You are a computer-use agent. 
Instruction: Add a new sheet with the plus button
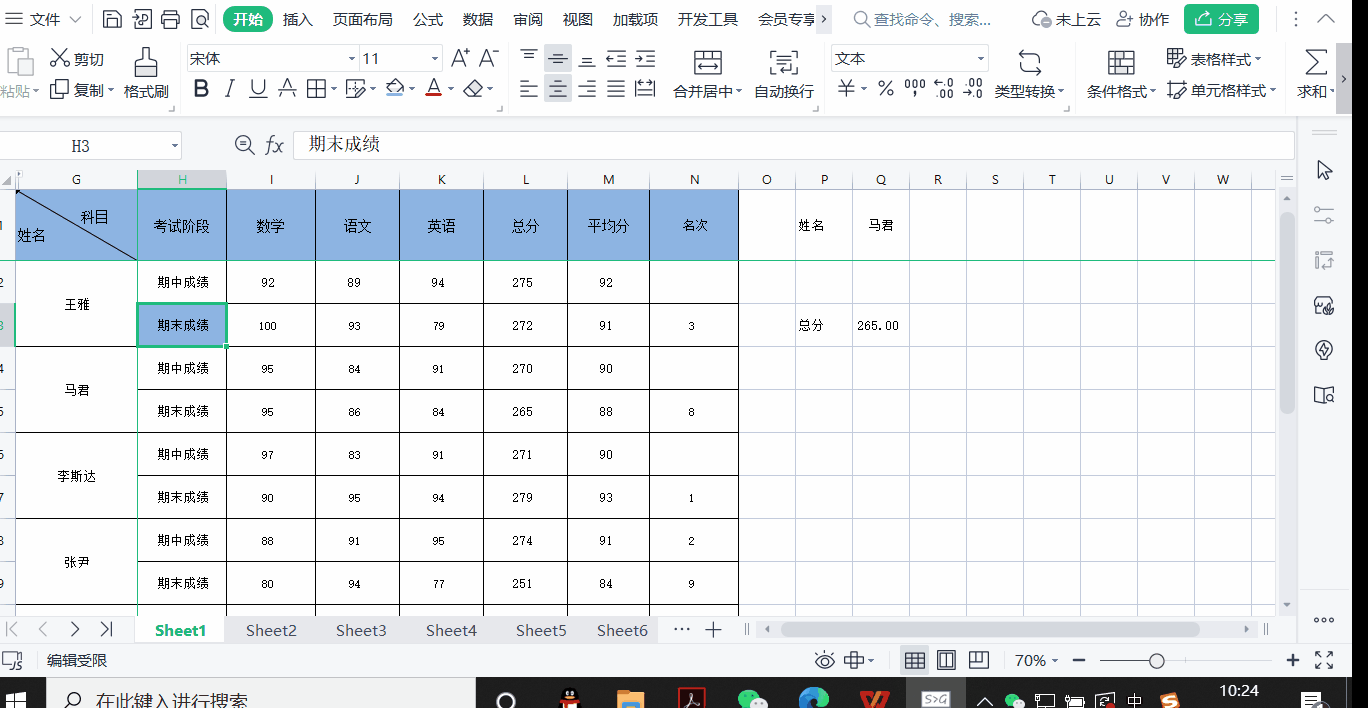pos(713,630)
